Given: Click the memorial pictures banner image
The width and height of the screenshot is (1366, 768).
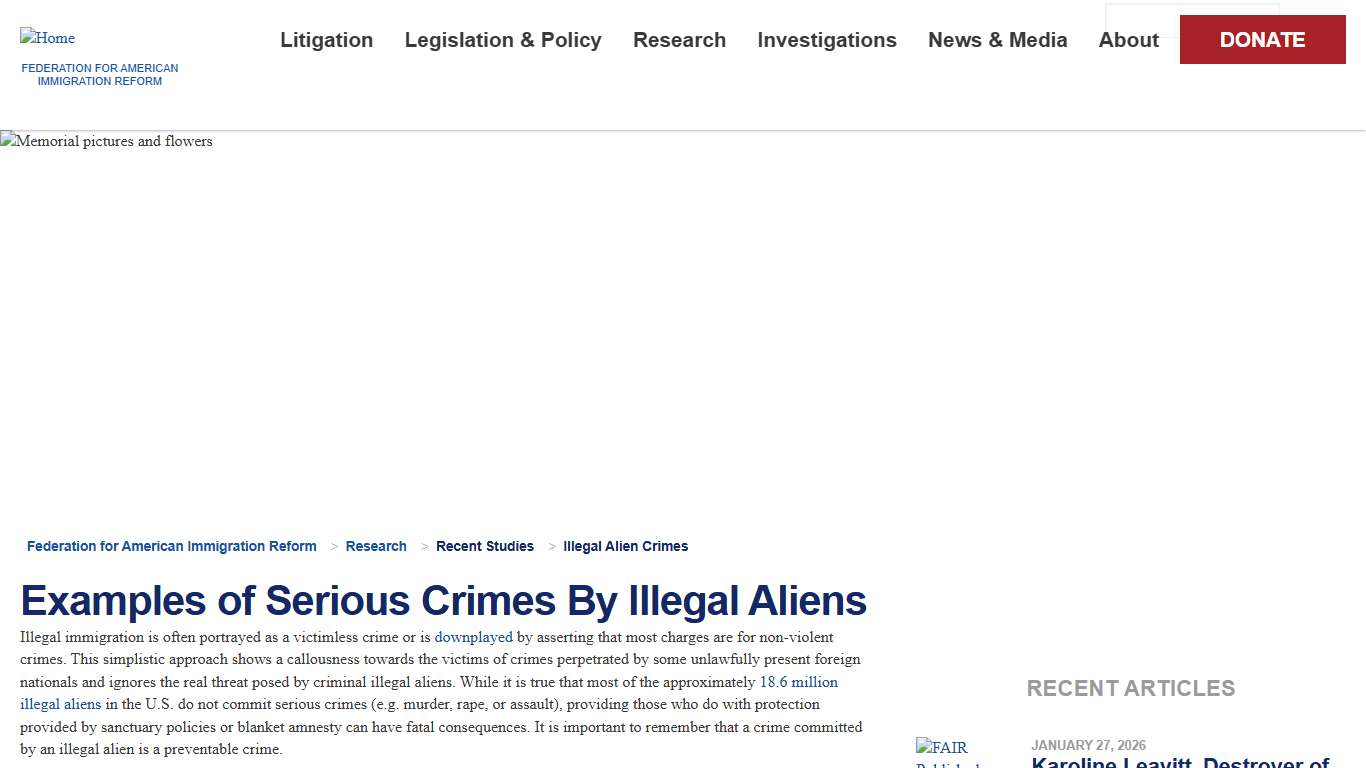Looking at the screenshot, I should (x=106, y=141).
